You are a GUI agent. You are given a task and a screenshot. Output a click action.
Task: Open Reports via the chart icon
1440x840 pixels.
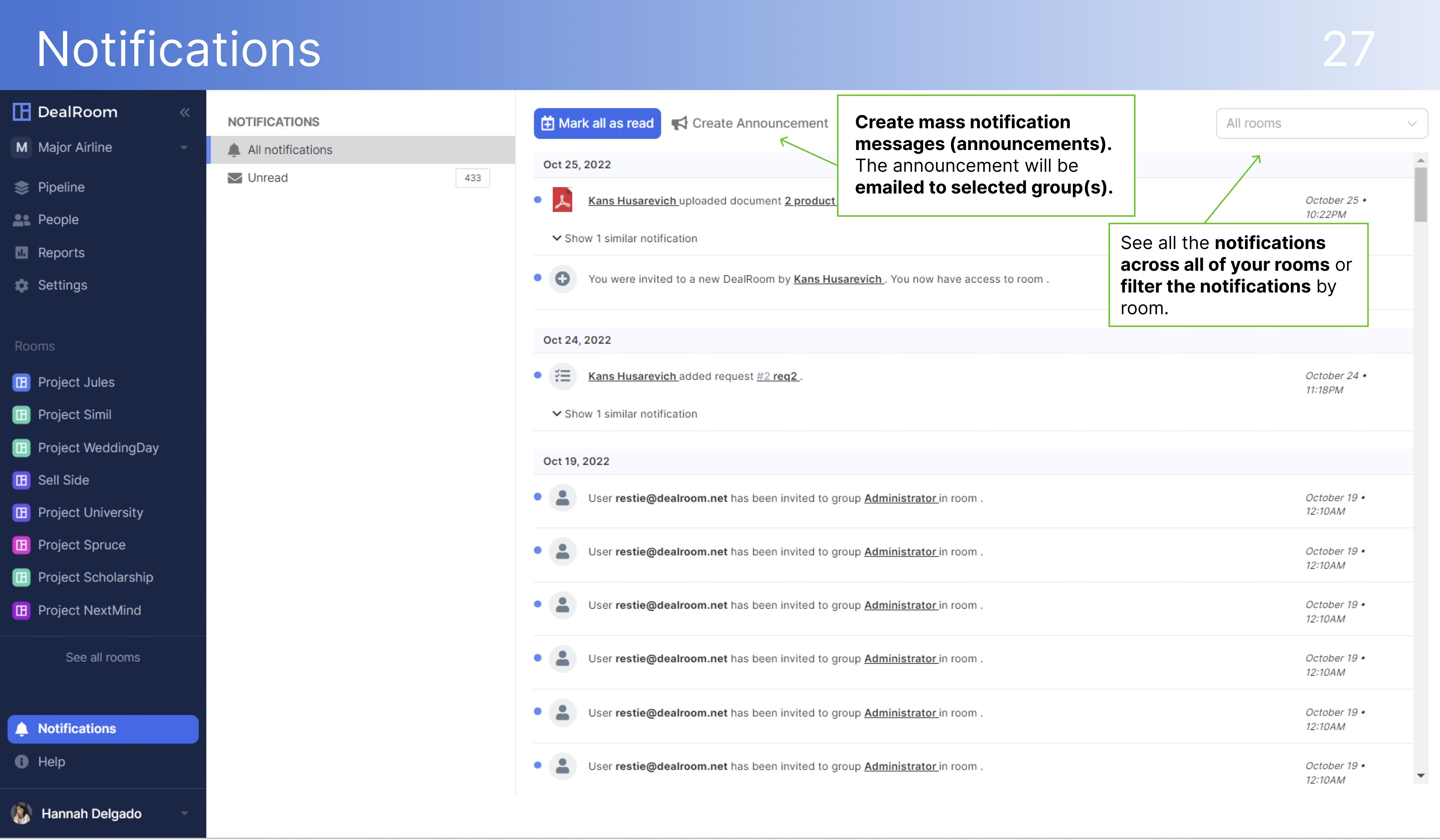(x=21, y=252)
